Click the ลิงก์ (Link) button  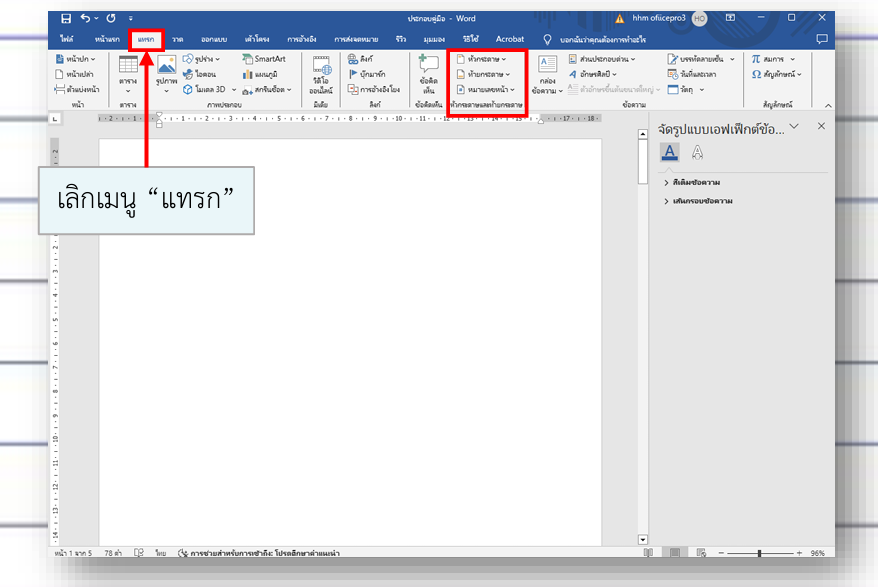coord(362,59)
